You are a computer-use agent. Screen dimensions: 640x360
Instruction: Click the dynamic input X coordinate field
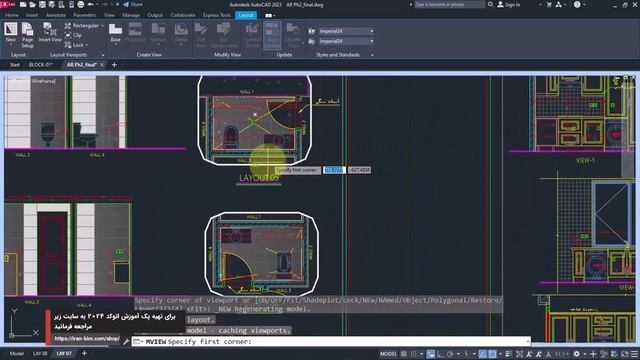pyautogui.click(x=334, y=170)
